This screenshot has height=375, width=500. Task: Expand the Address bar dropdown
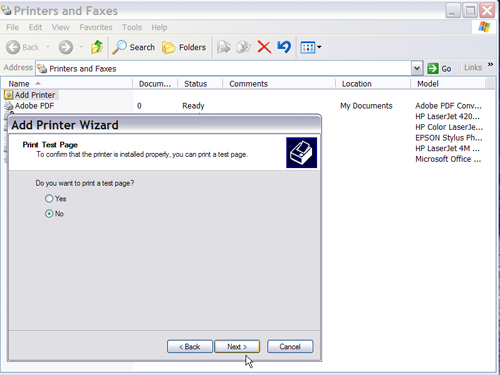pyautogui.click(x=417, y=68)
